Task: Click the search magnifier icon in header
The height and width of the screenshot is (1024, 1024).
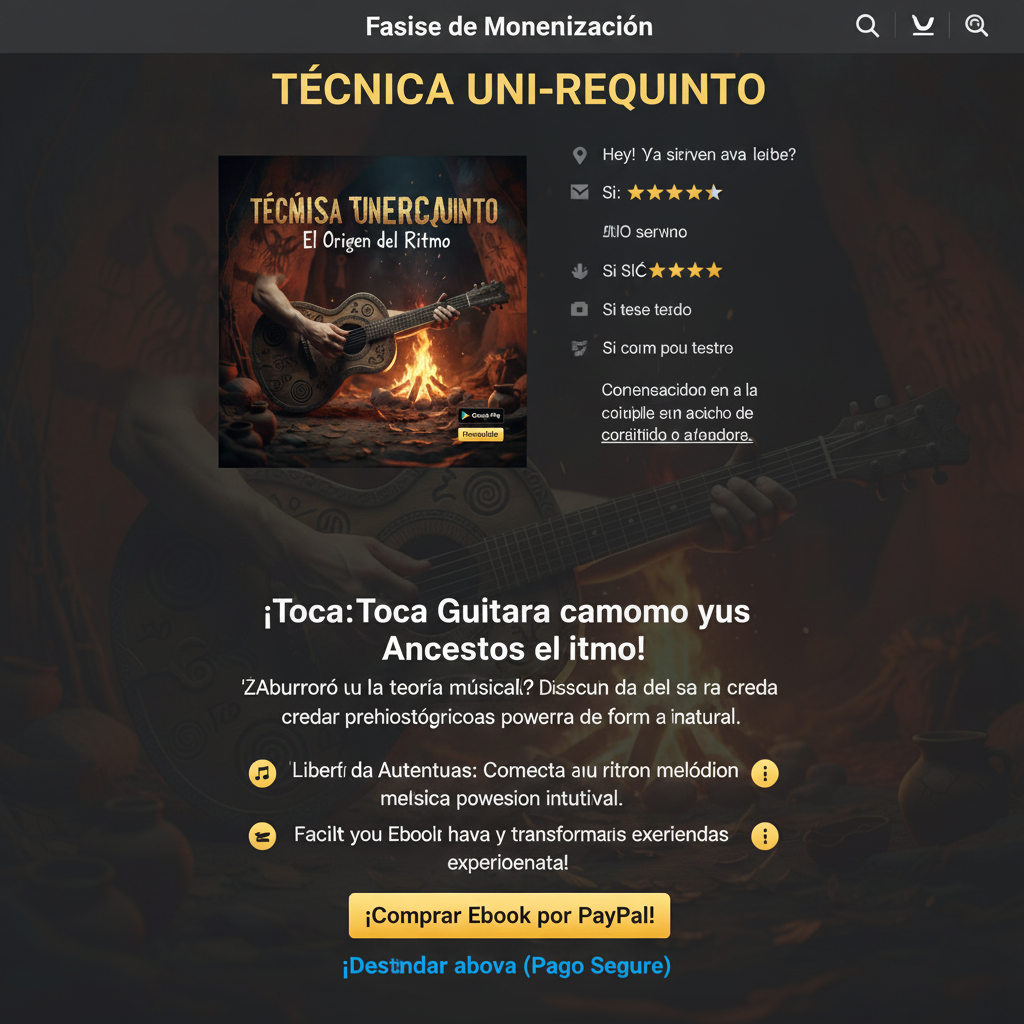Action: click(867, 26)
